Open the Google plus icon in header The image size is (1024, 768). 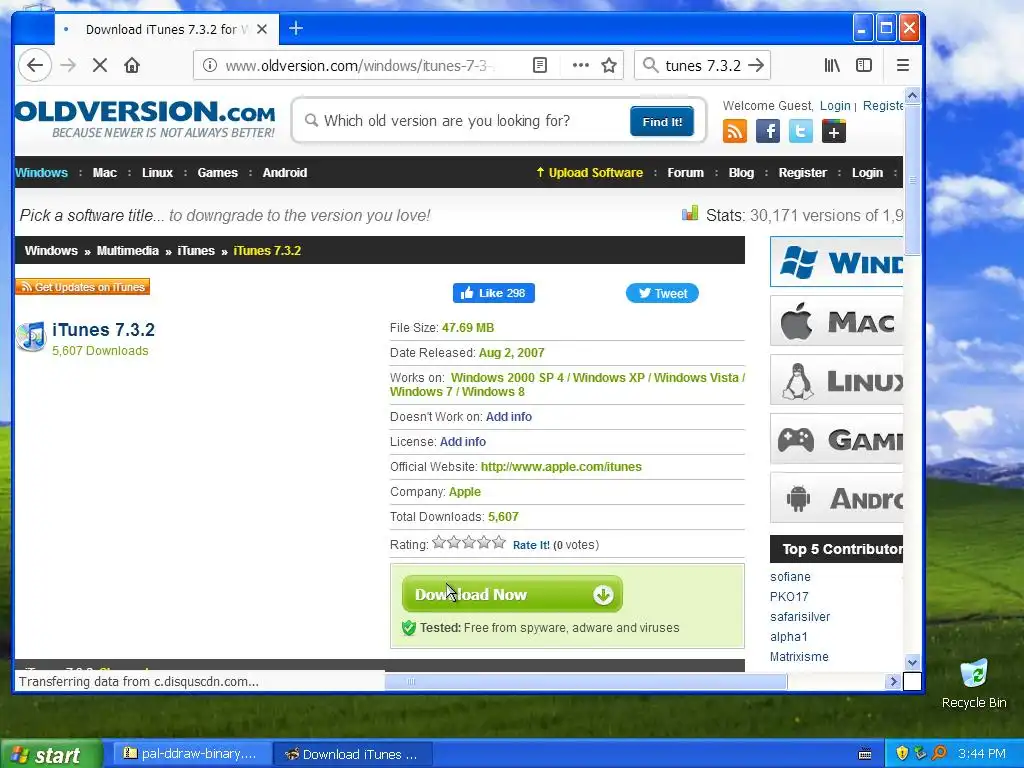pyautogui.click(x=833, y=131)
